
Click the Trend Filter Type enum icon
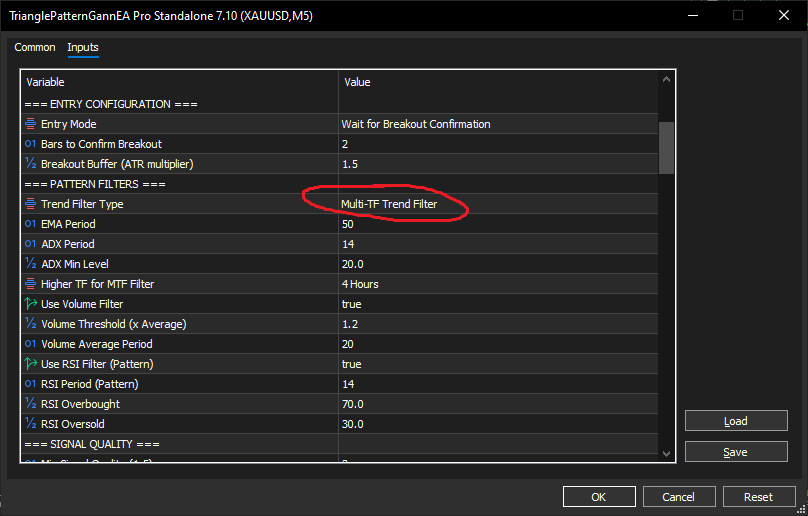(30, 204)
